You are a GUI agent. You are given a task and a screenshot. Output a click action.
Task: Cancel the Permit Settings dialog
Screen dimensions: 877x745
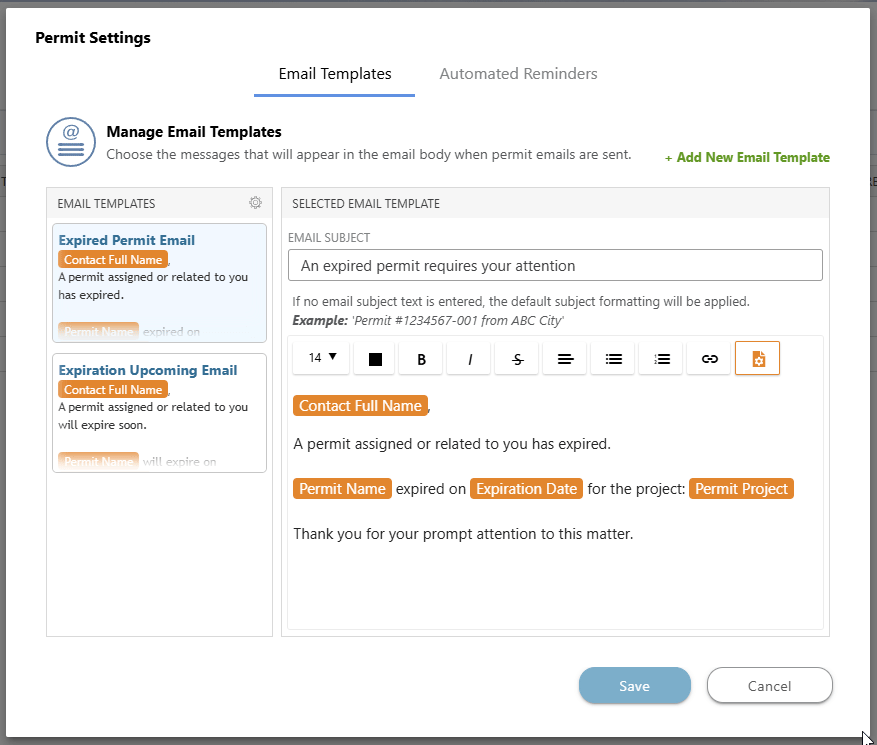point(770,686)
